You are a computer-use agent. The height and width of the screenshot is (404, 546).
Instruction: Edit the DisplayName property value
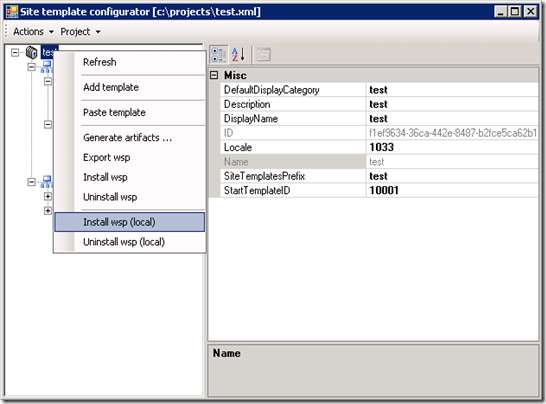point(452,119)
